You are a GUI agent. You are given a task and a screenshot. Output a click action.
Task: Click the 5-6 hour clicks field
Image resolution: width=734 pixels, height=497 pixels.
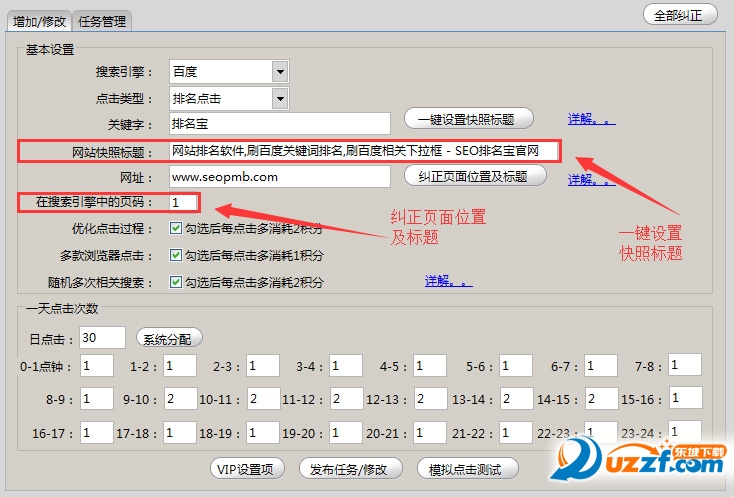tap(516, 365)
